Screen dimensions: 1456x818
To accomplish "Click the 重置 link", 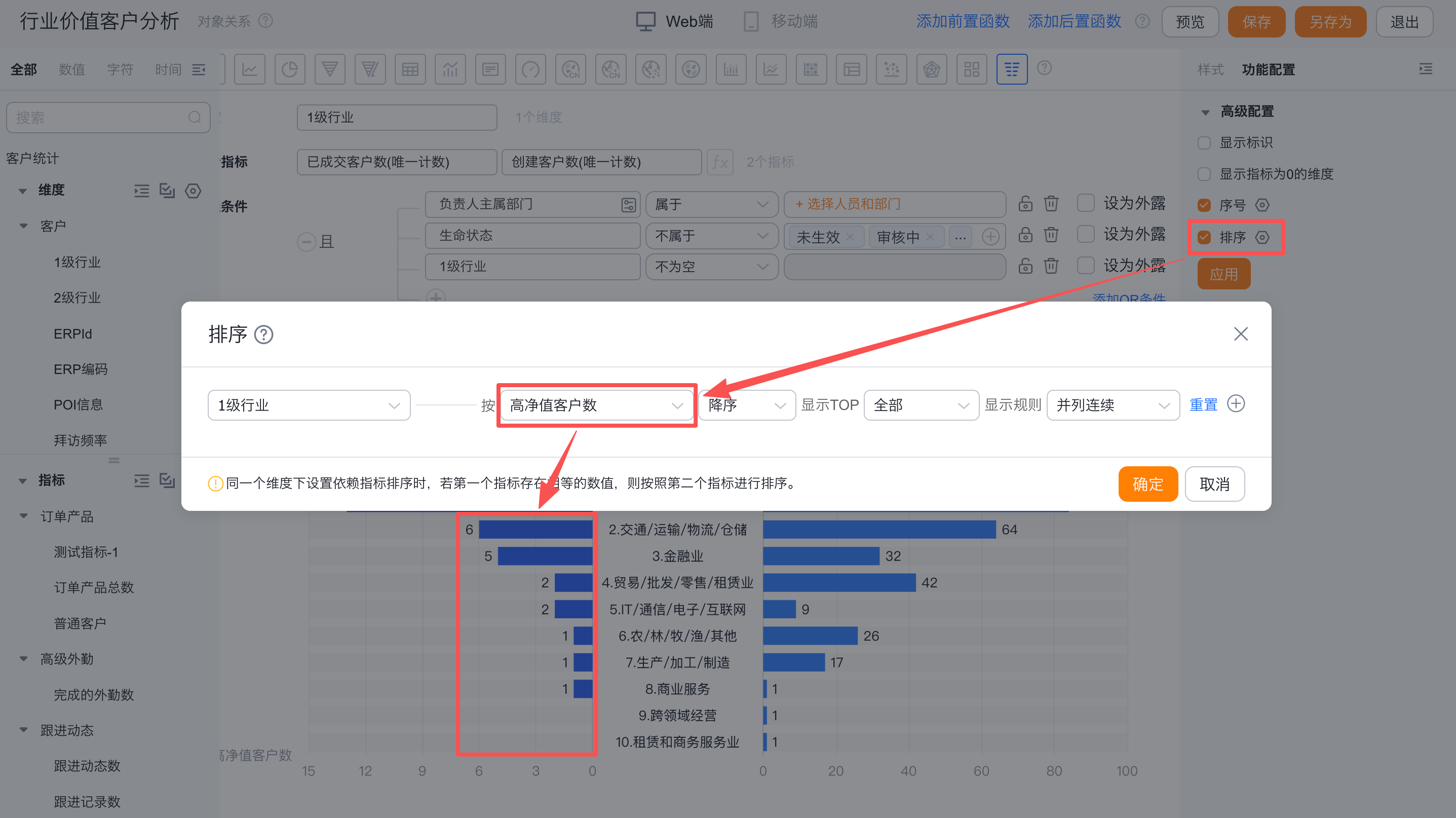I will point(1203,405).
